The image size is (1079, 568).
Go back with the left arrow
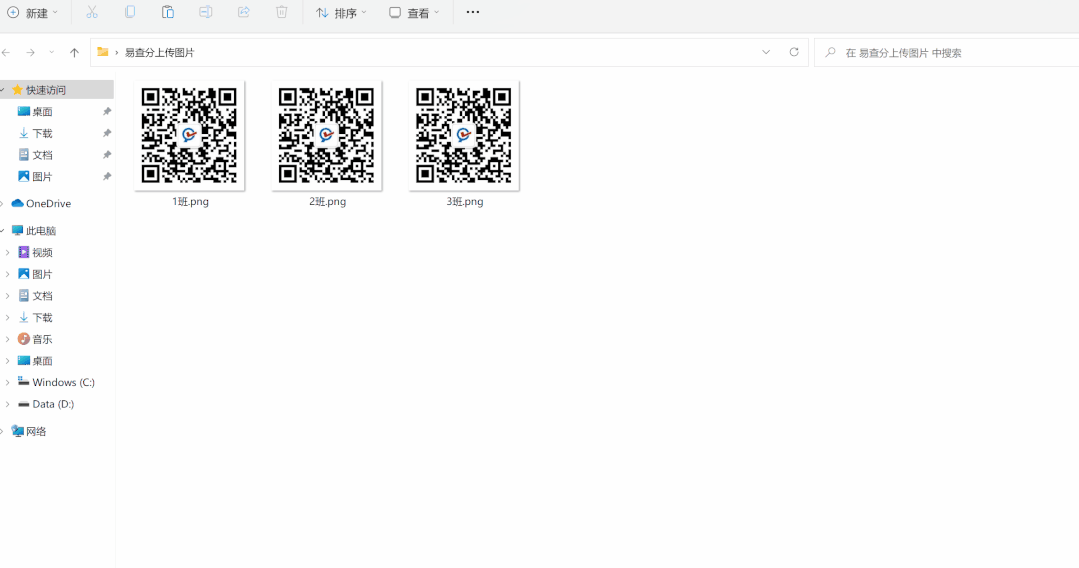click(6, 52)
